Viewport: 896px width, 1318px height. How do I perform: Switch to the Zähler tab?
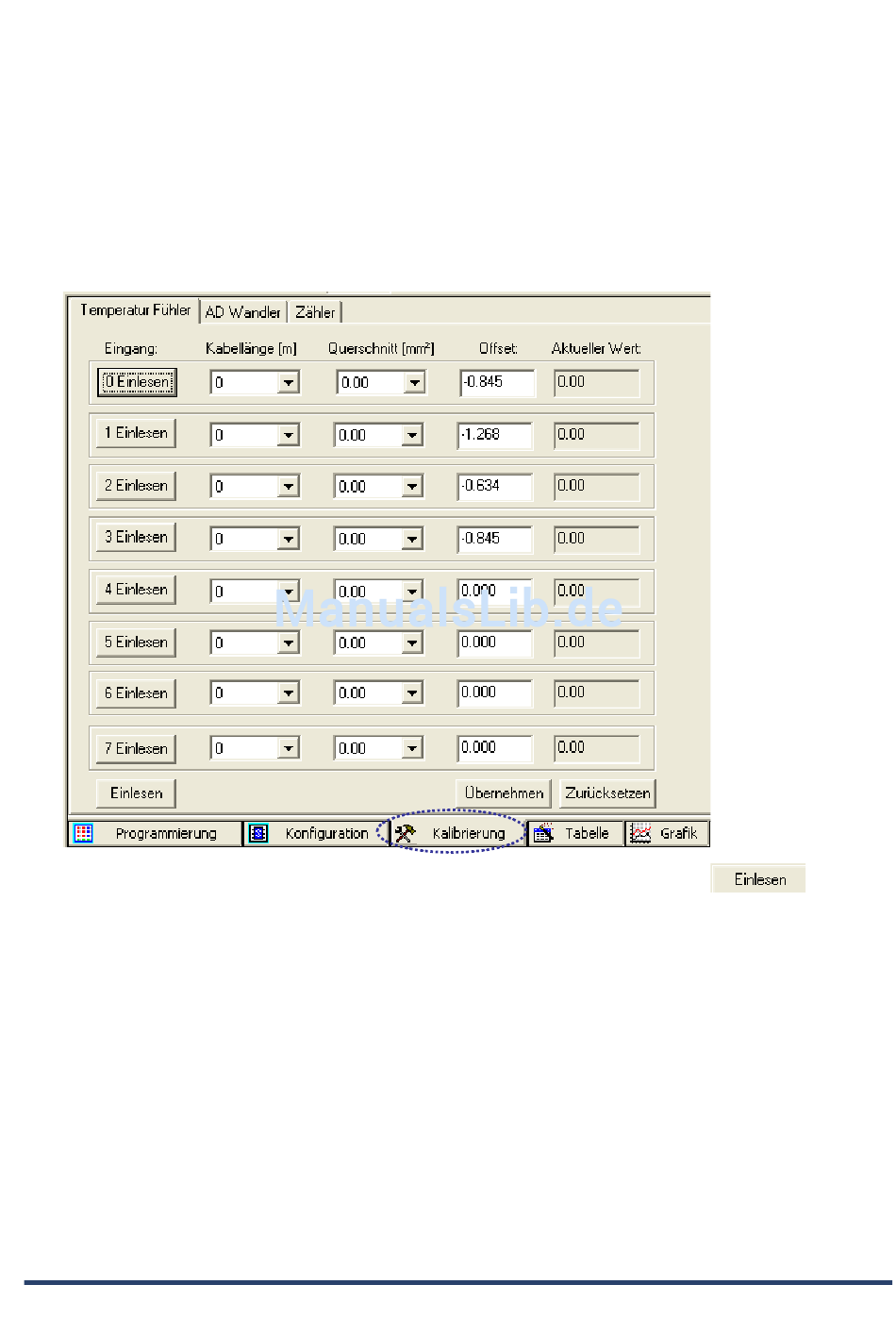click(x=315, y=312)
